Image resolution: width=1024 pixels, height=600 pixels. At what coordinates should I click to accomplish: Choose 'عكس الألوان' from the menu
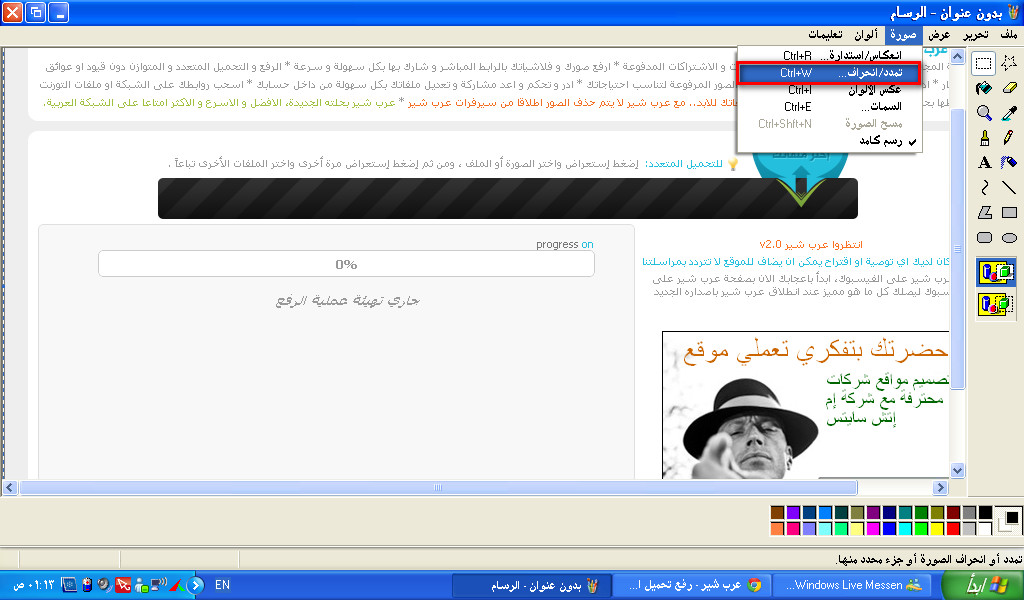click(x=829, y=90)
